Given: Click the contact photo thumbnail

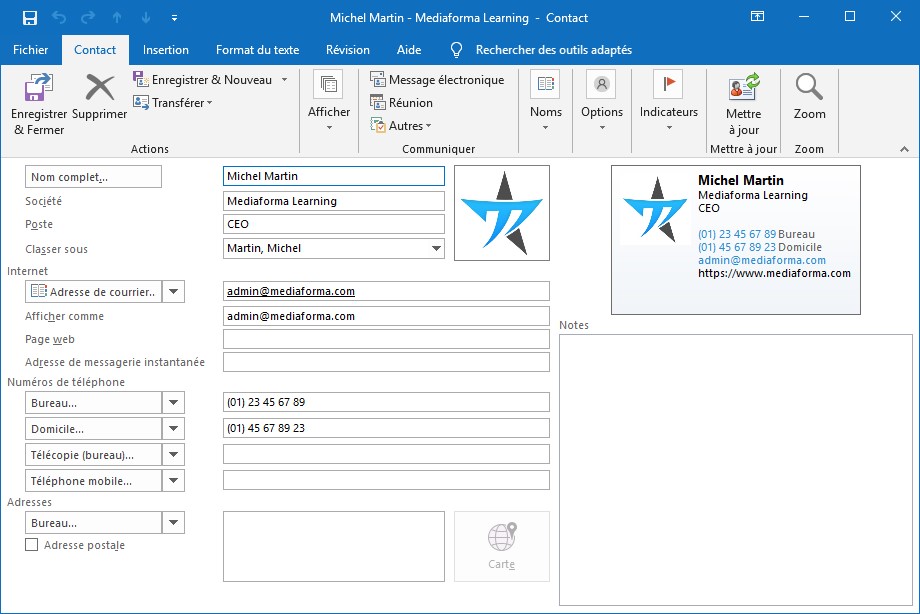Looking at the screenshot, I should (x=501, y=213).
